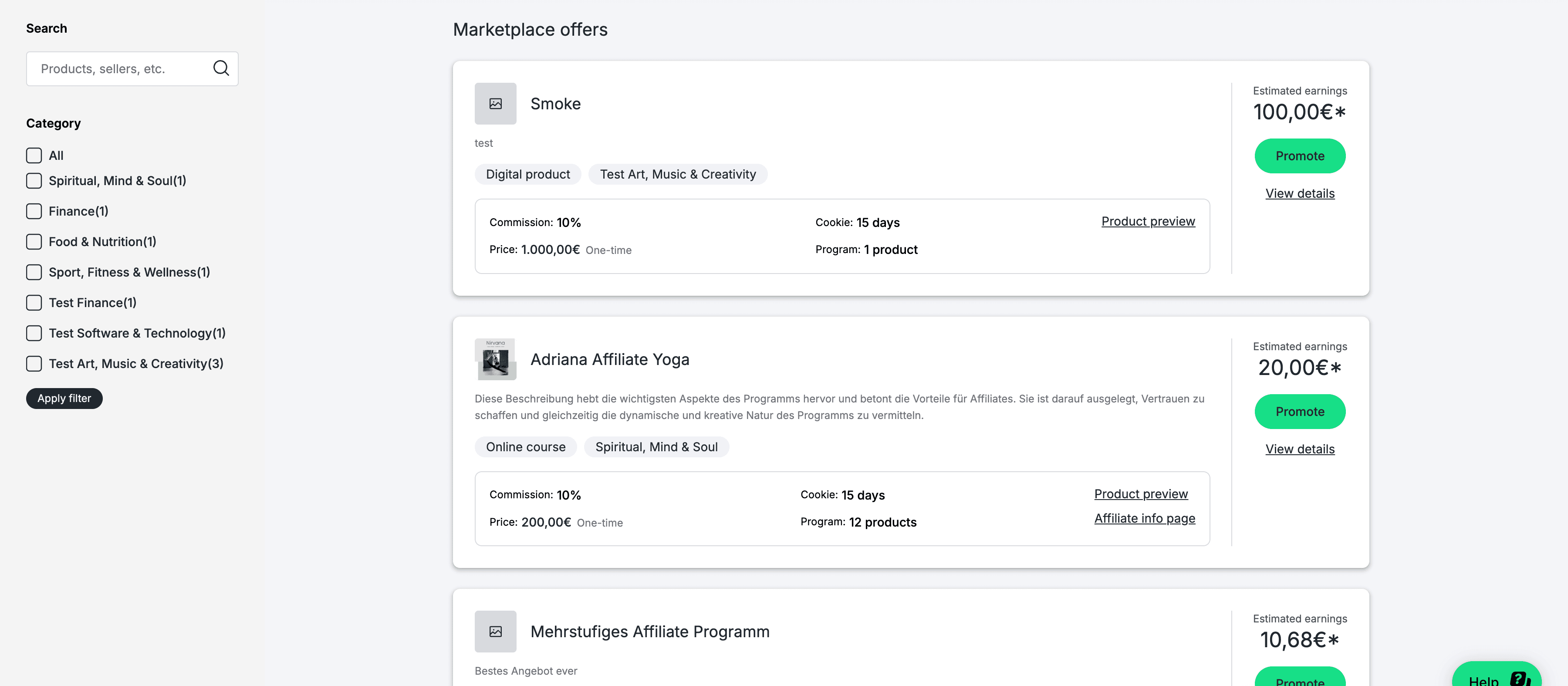Focus the Products, sellers search field
Viewport: 1568px width, 686px height.
[132, 69]
